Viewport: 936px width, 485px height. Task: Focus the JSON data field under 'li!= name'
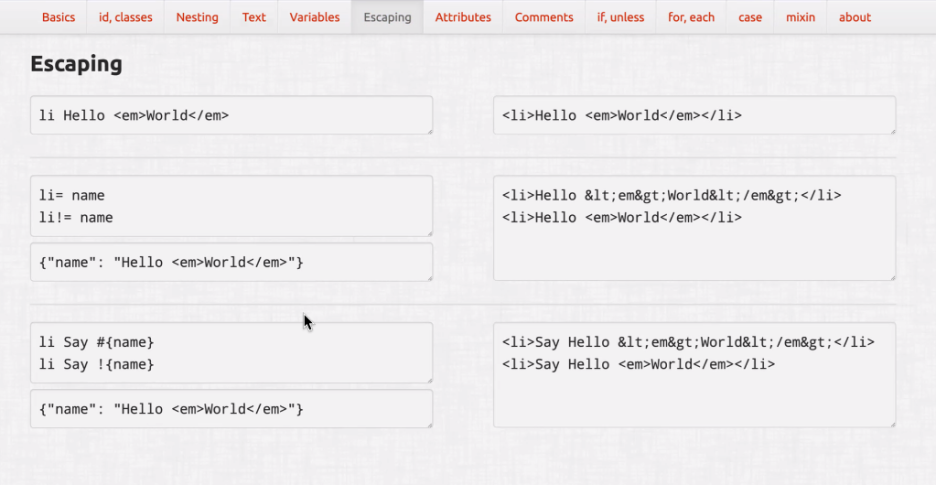pyautogui.click(x=232, y=262)
